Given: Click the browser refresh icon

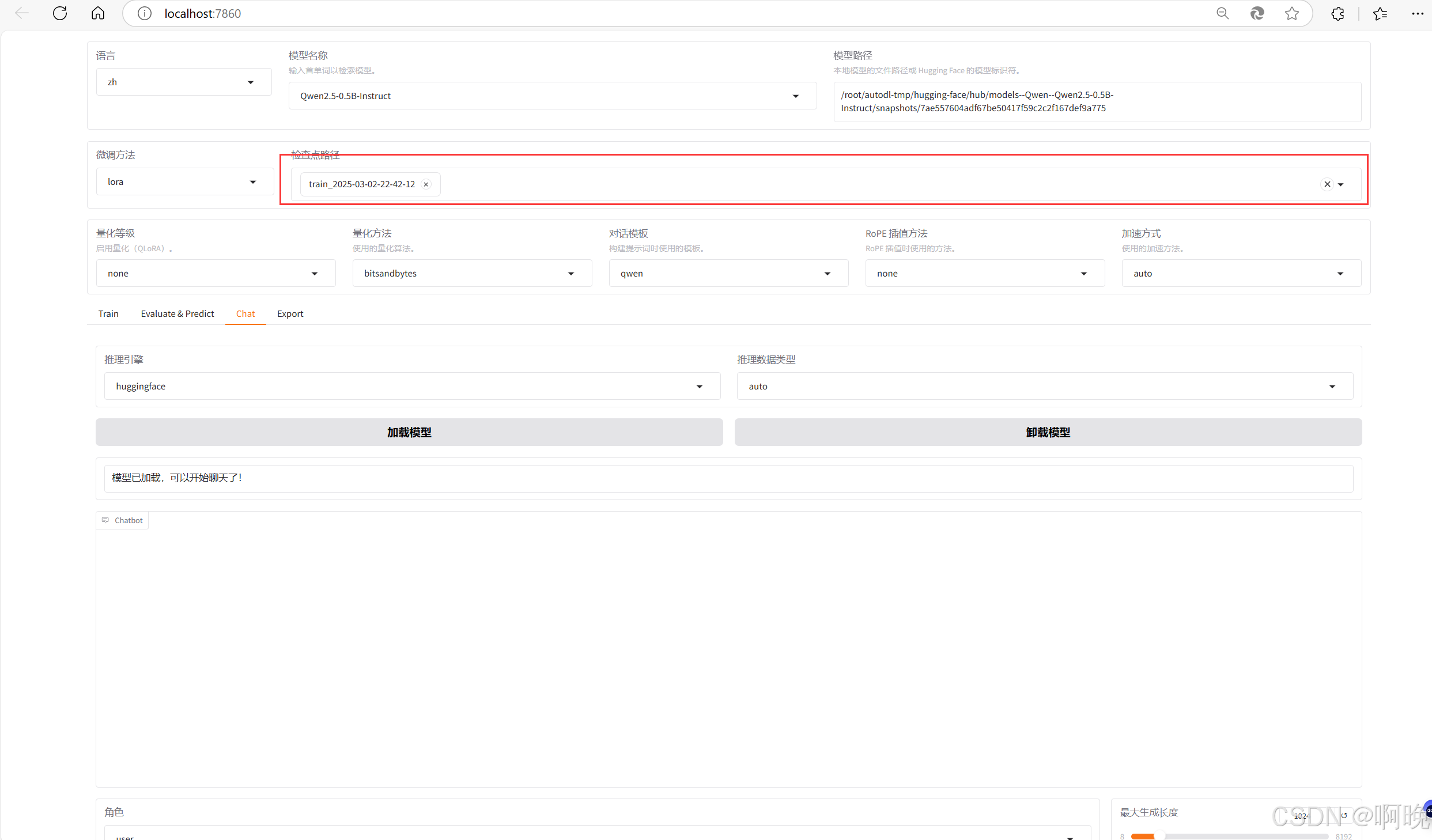Looking at the screenshot, I should [x=60, y=13].
